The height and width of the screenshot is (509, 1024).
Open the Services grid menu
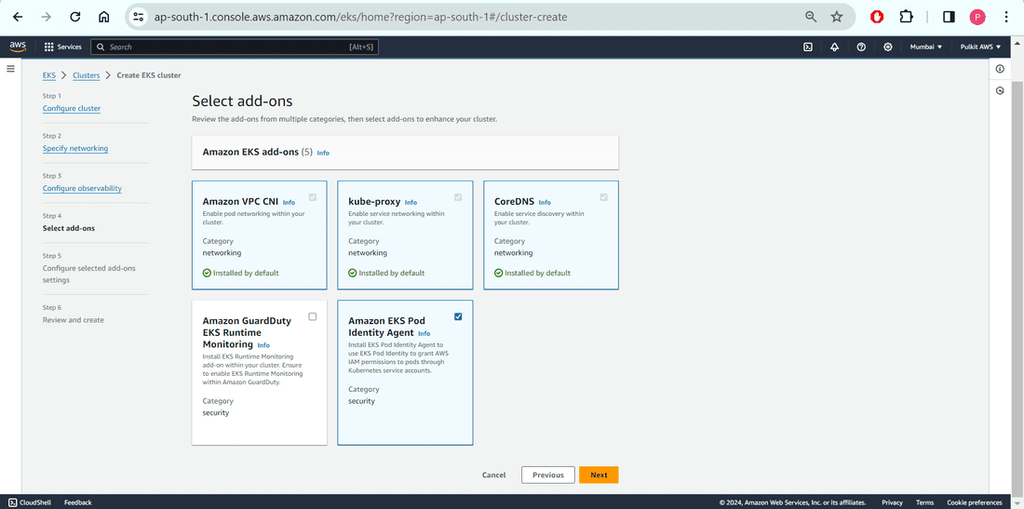[x=63, y=47]
